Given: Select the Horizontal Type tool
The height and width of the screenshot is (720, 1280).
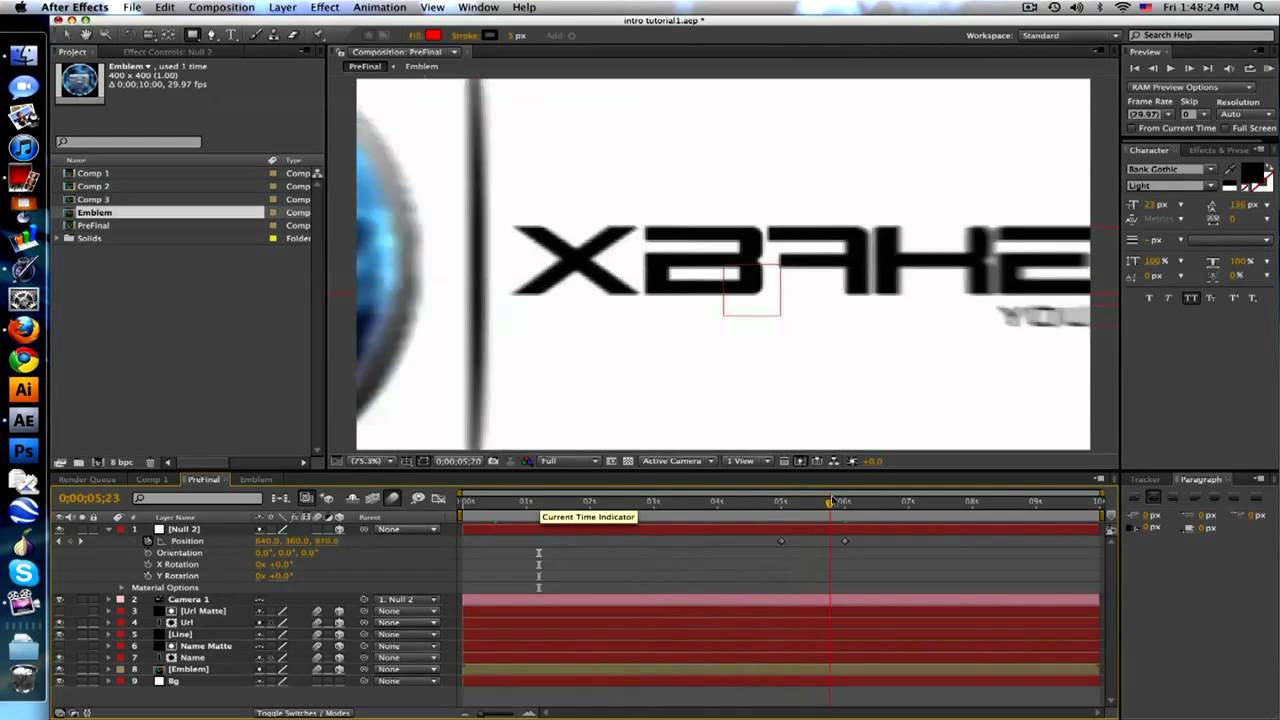Looking at the screenshot, I should click(230, 35).
